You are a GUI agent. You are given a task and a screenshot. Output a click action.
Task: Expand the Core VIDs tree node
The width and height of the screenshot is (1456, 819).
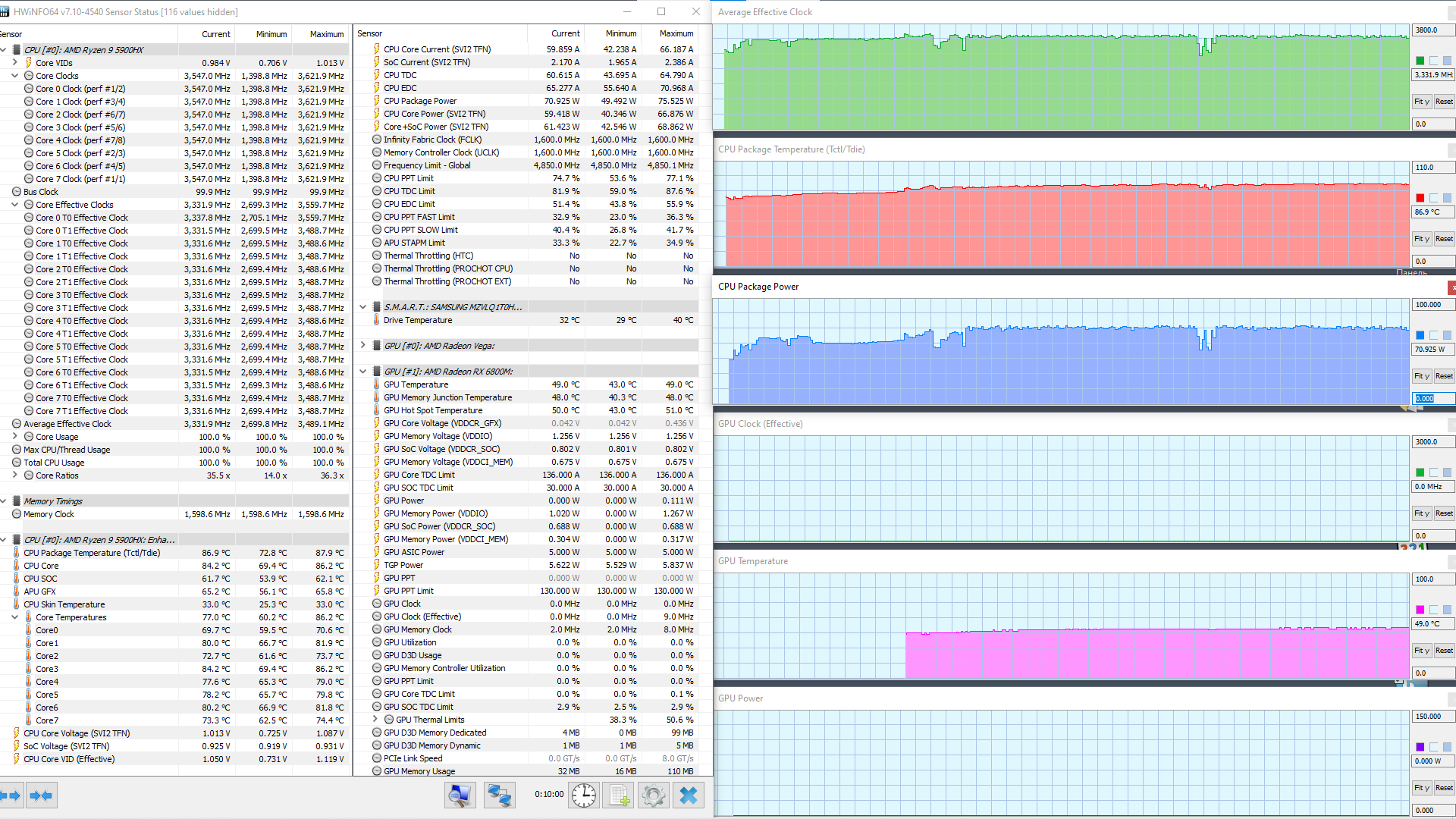(15, 63)
